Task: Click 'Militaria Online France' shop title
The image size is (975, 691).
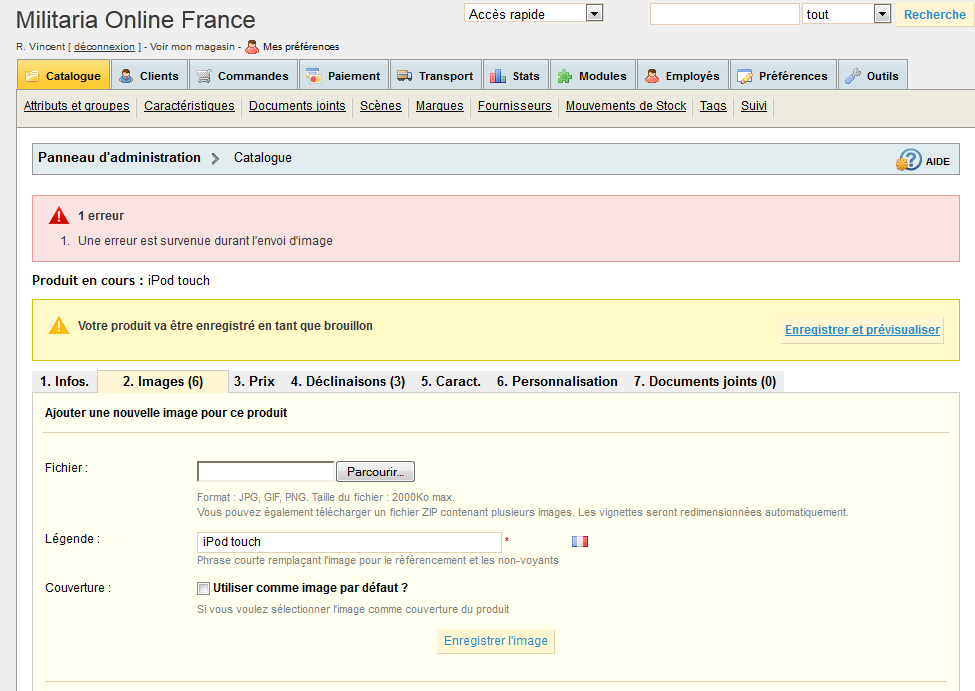Action: point(136,20)
